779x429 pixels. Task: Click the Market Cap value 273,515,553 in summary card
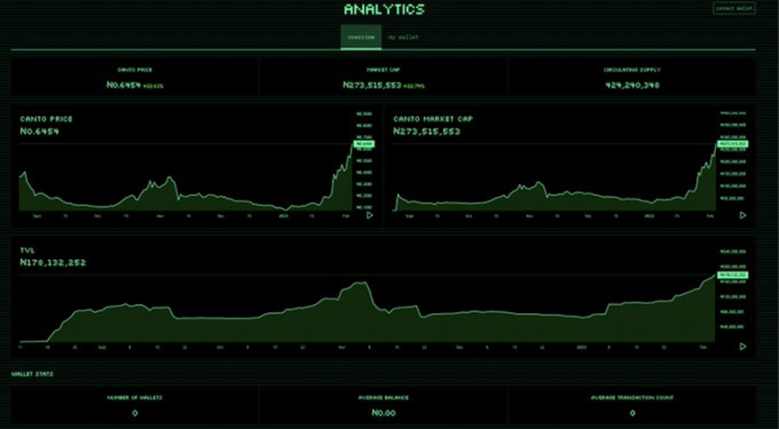(x=372, y=85)
